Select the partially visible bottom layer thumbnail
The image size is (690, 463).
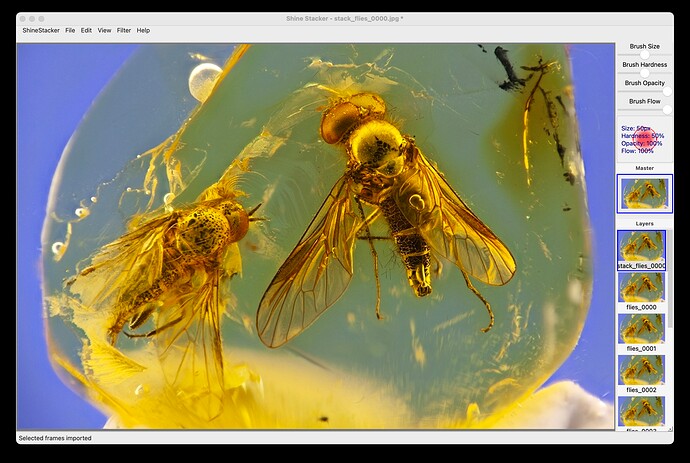pos(641,411)
